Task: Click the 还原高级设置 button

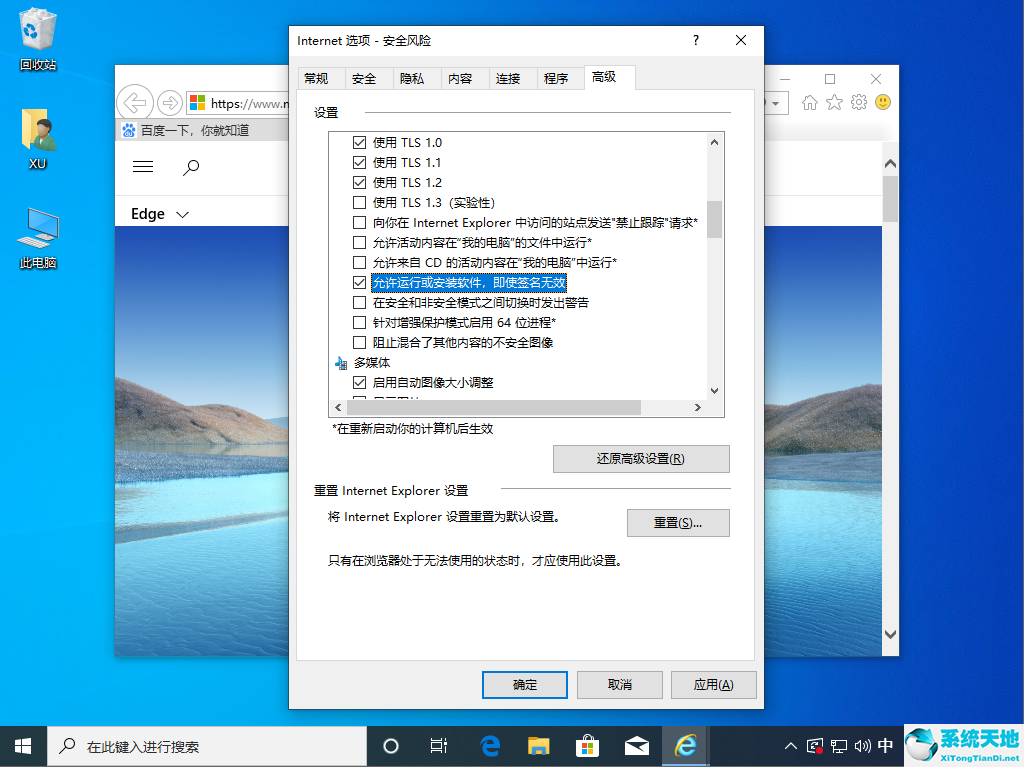Action: [641, 458]
